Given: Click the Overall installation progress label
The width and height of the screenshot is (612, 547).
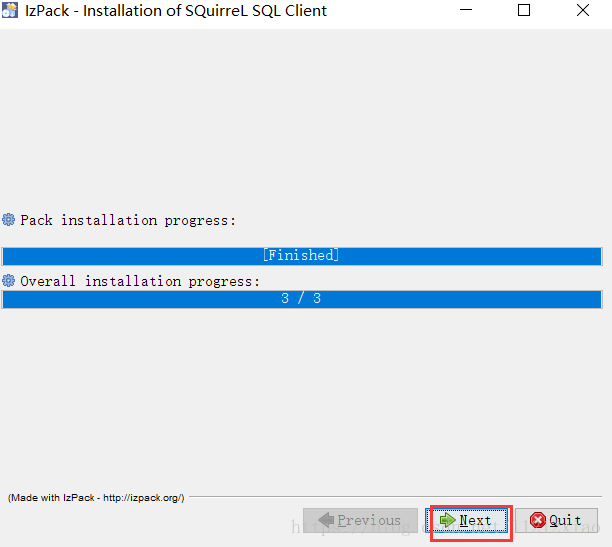Looking at the screenshot, I should (140, 282).
